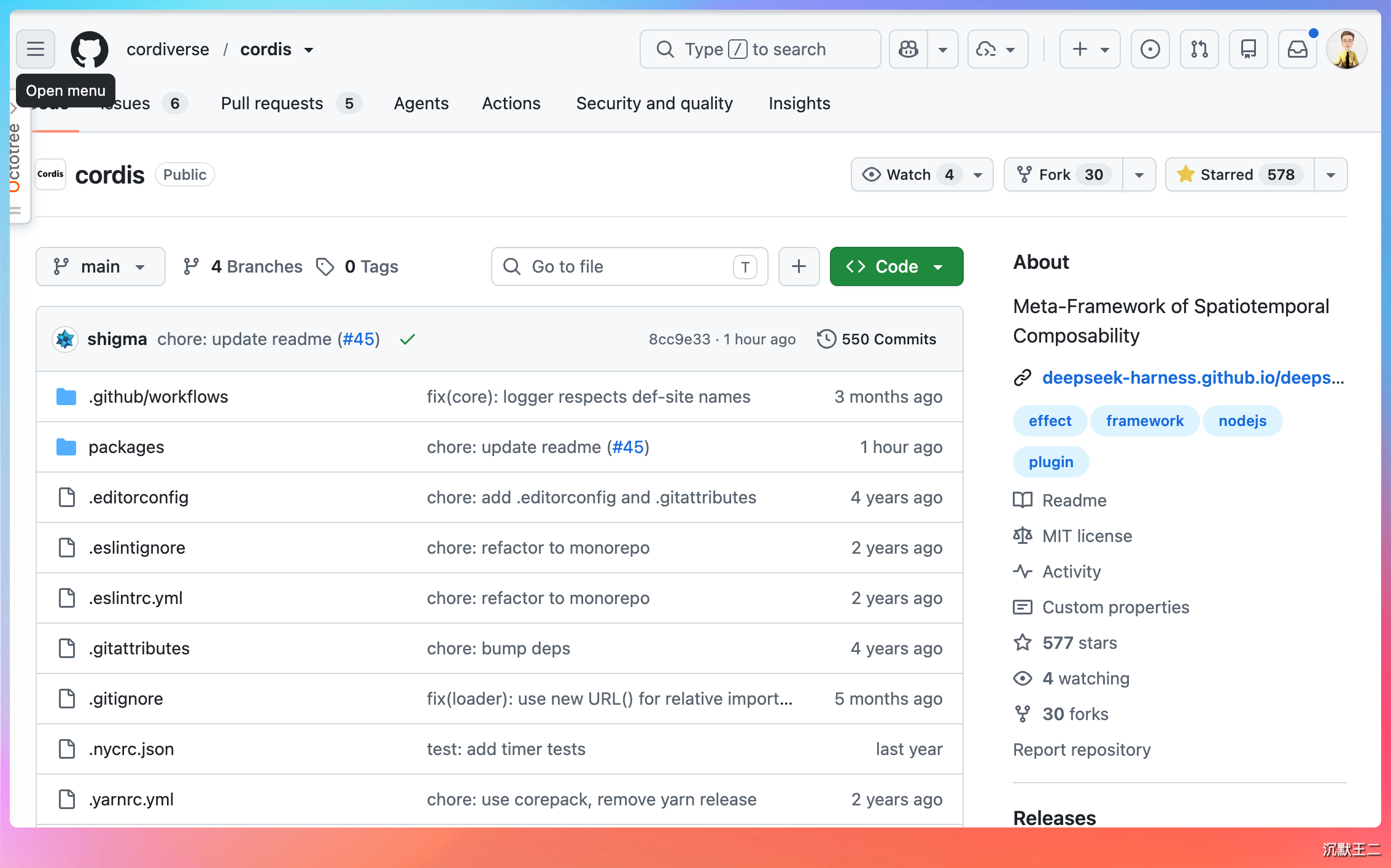Switch to the Agents tab
1391x868 pixels.
pyautogui.click(x=421, y=103)
